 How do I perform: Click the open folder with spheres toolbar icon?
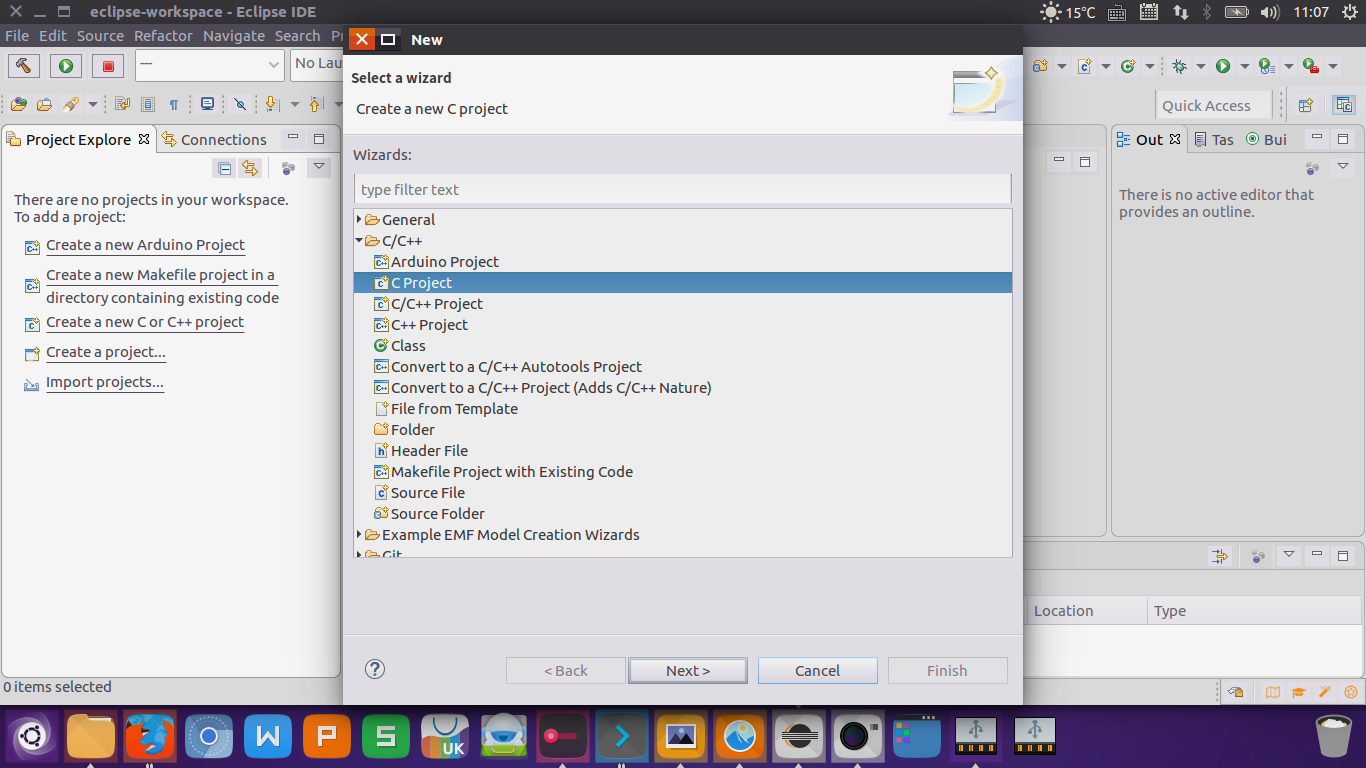pyautogui.click(x=19, y=104)
